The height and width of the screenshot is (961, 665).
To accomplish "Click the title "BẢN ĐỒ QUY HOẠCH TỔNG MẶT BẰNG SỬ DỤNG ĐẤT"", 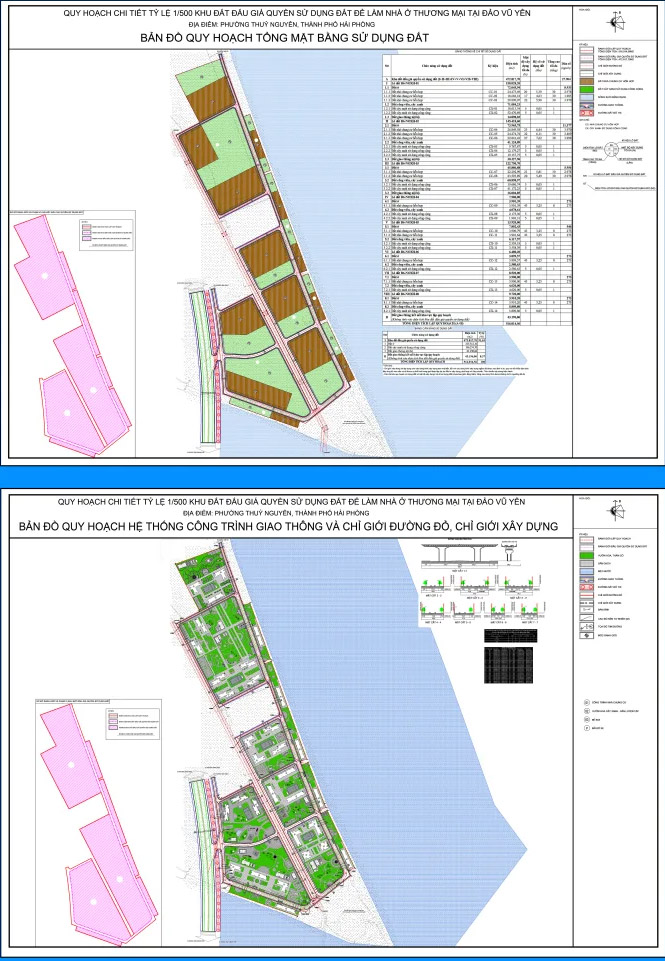I will 284,38.
